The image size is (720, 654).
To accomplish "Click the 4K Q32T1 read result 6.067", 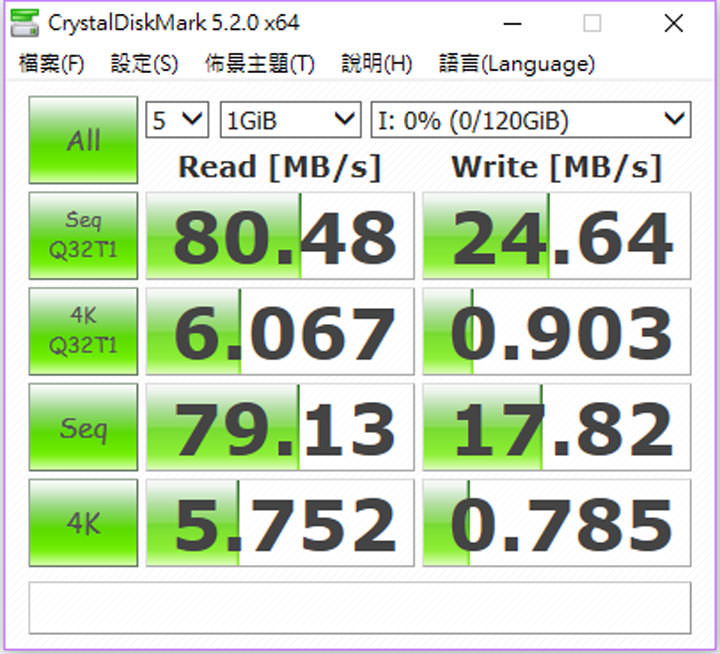I will pyautogui.click(x=280, y=331).
